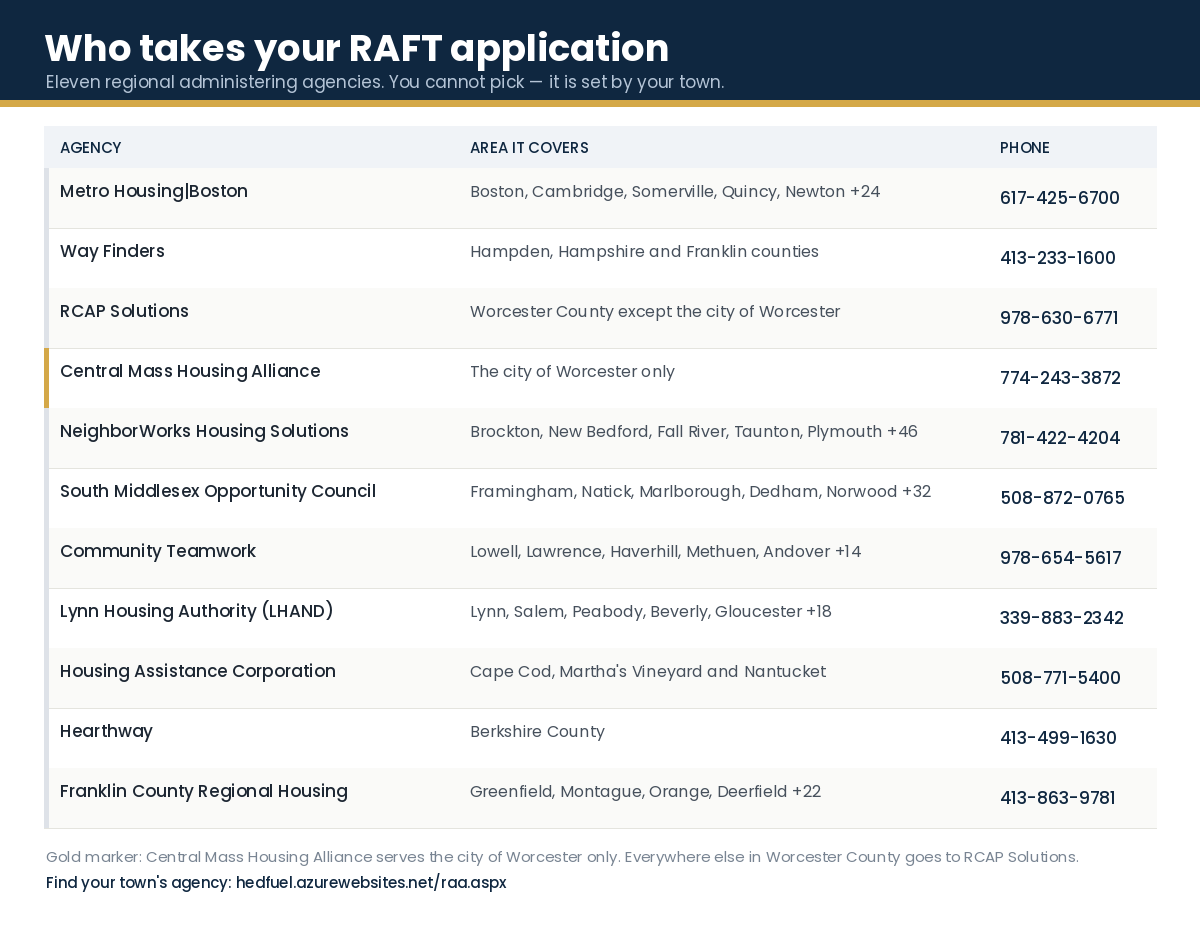Select Lynn Housing Authority (LHAND) name
The image size is (1200, 930).
coord(197,611)
